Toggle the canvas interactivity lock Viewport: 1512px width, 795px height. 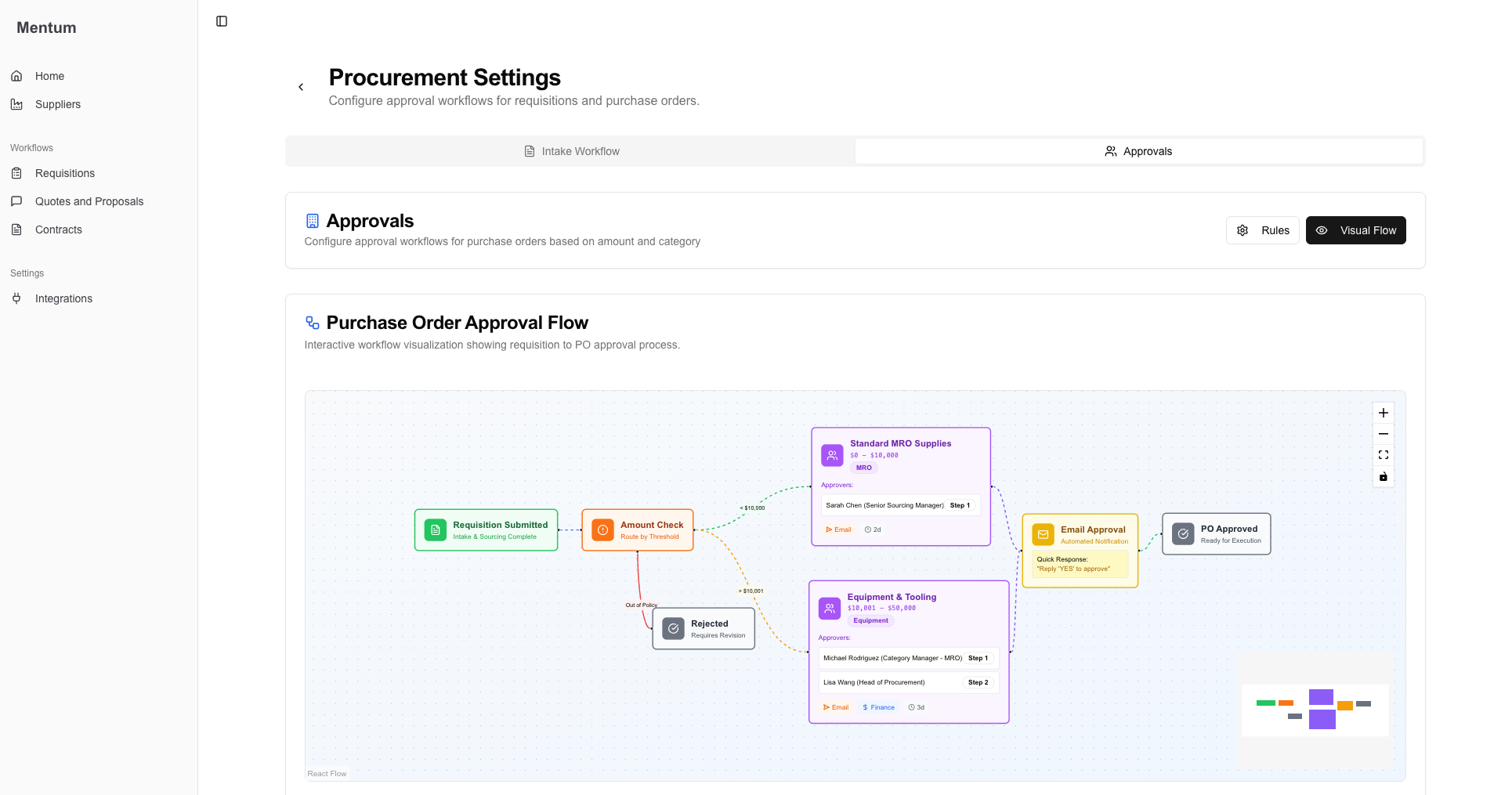1383,476
